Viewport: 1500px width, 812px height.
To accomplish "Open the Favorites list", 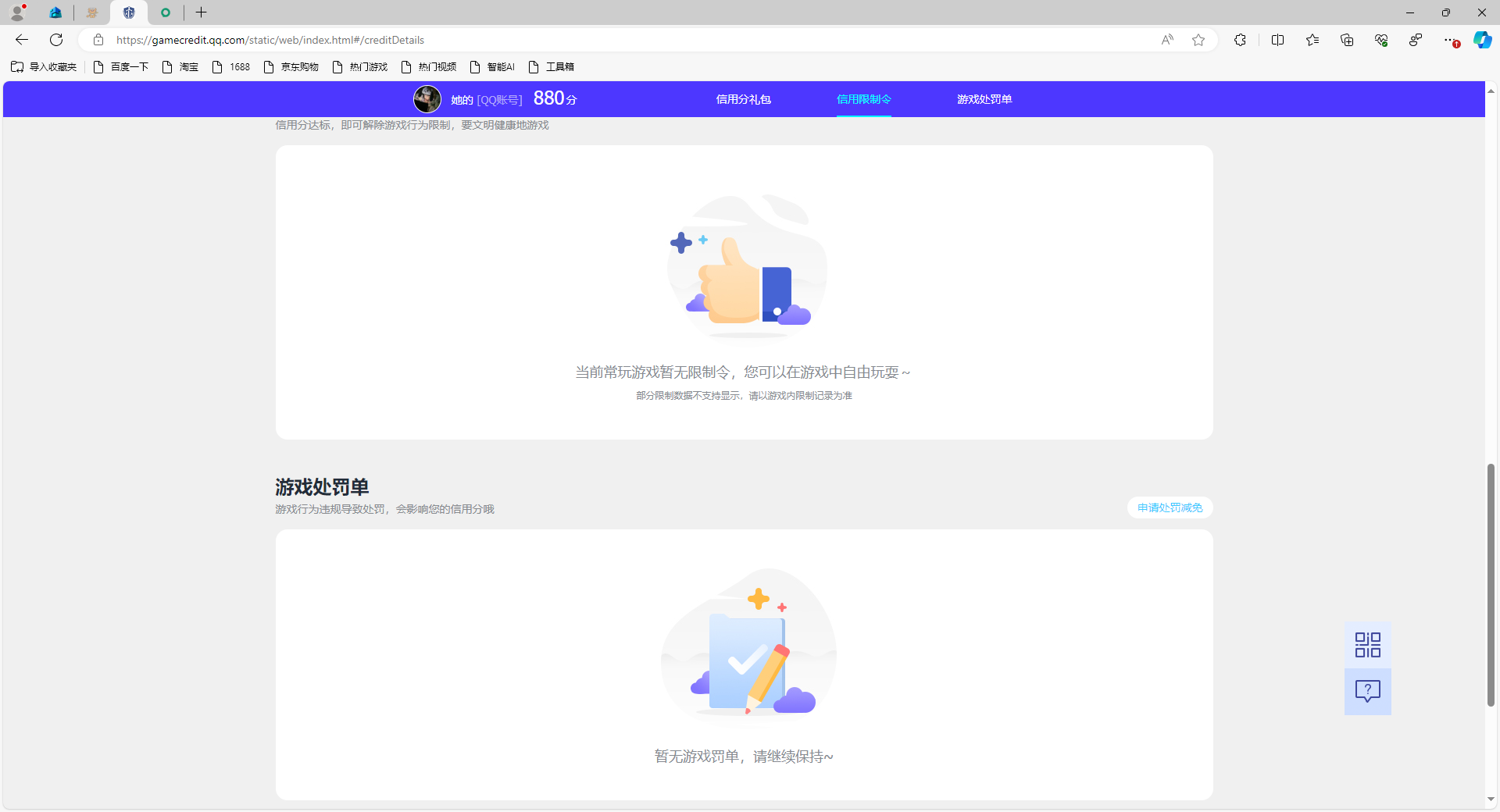I will 1312,40.
